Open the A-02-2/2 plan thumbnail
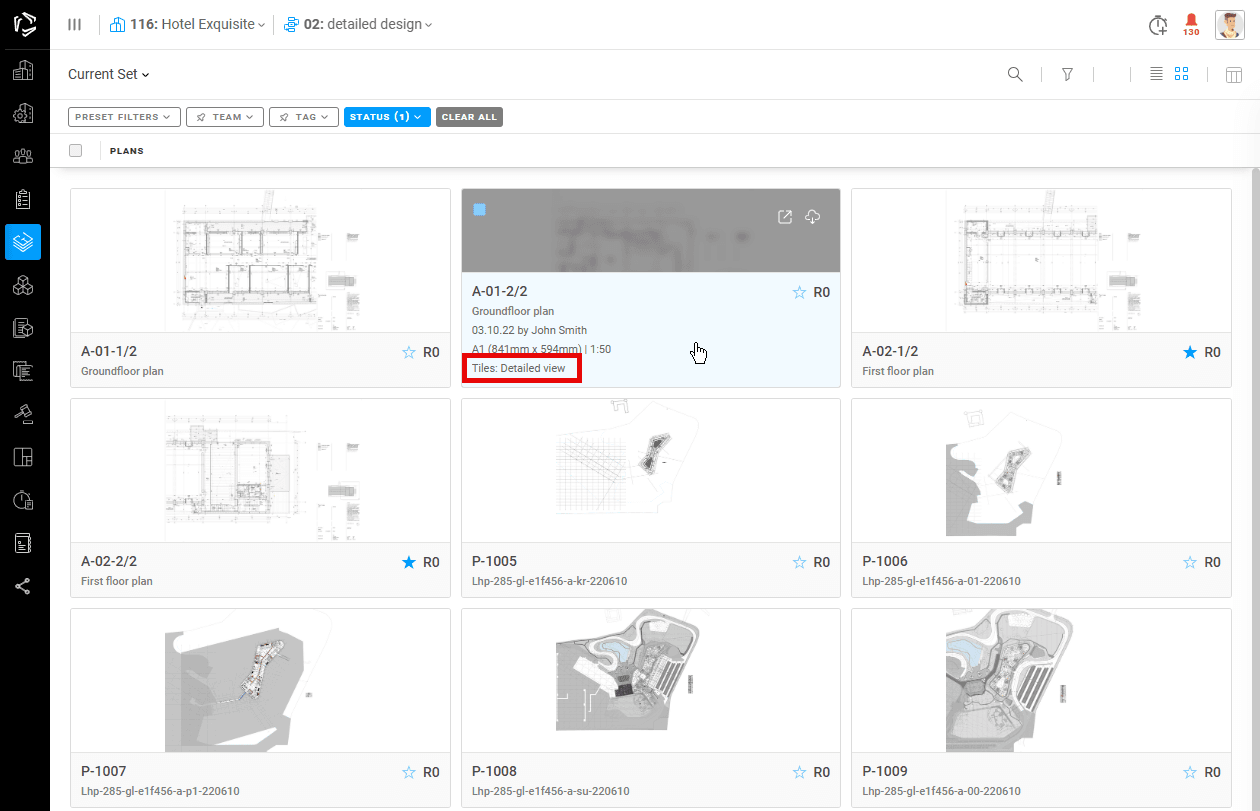The height and width of the screenshot is (811, 1260). [260, 470]
